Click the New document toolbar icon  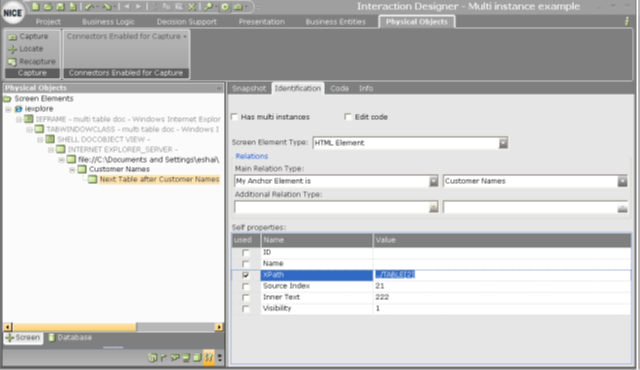(36, 6)
